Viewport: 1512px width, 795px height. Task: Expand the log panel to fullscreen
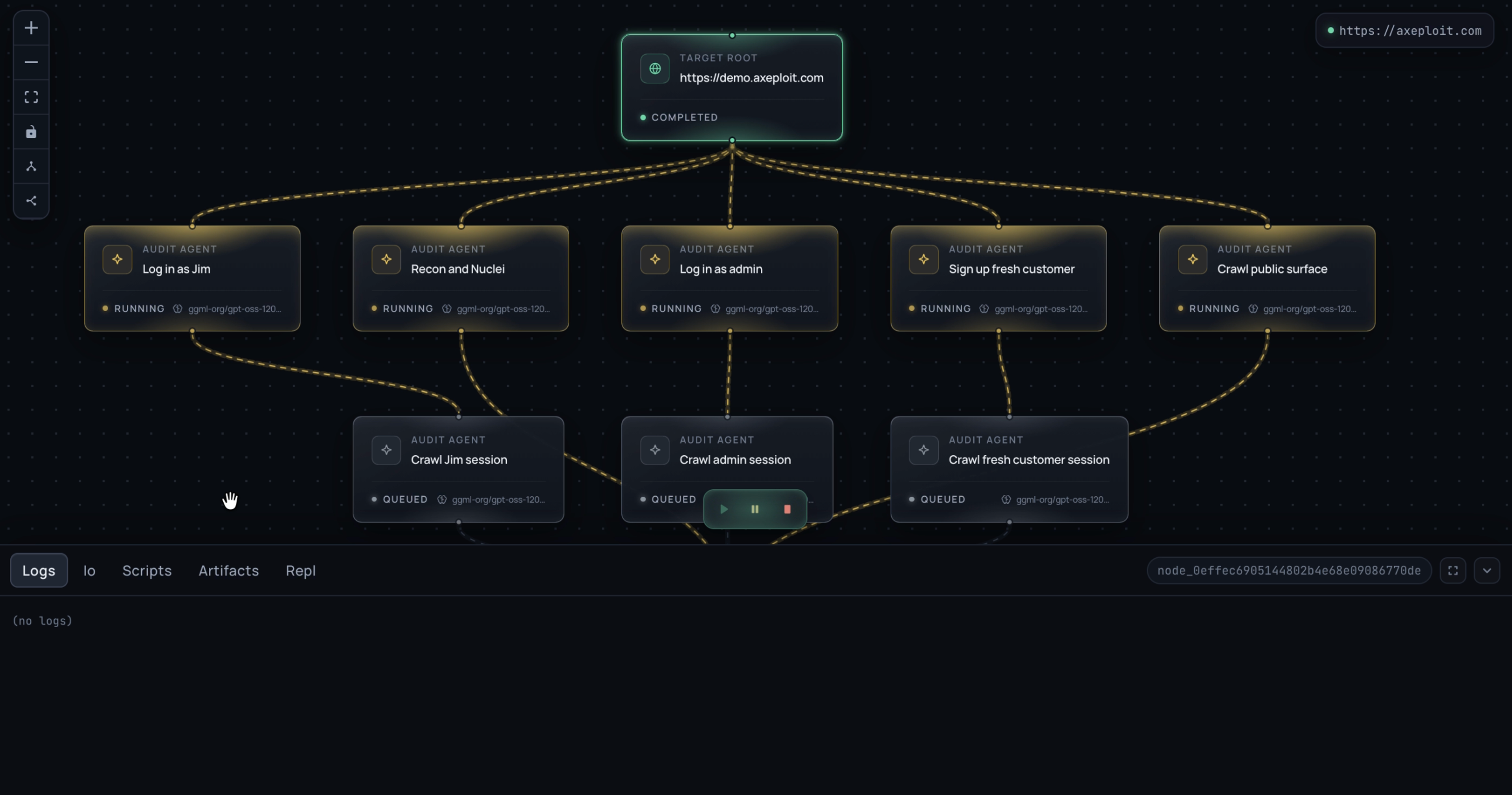[1453, 570]
